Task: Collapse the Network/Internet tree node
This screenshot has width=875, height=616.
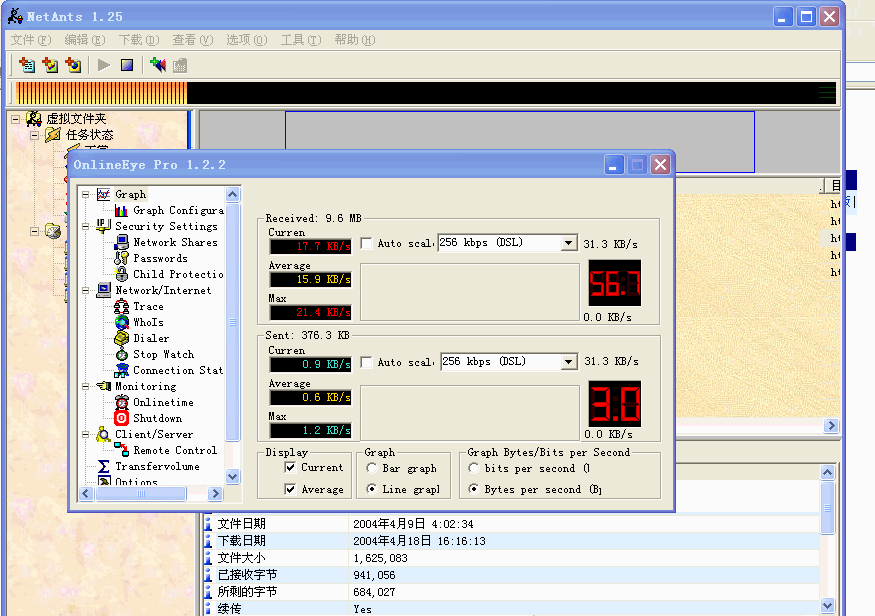Action: pos(85,290)
